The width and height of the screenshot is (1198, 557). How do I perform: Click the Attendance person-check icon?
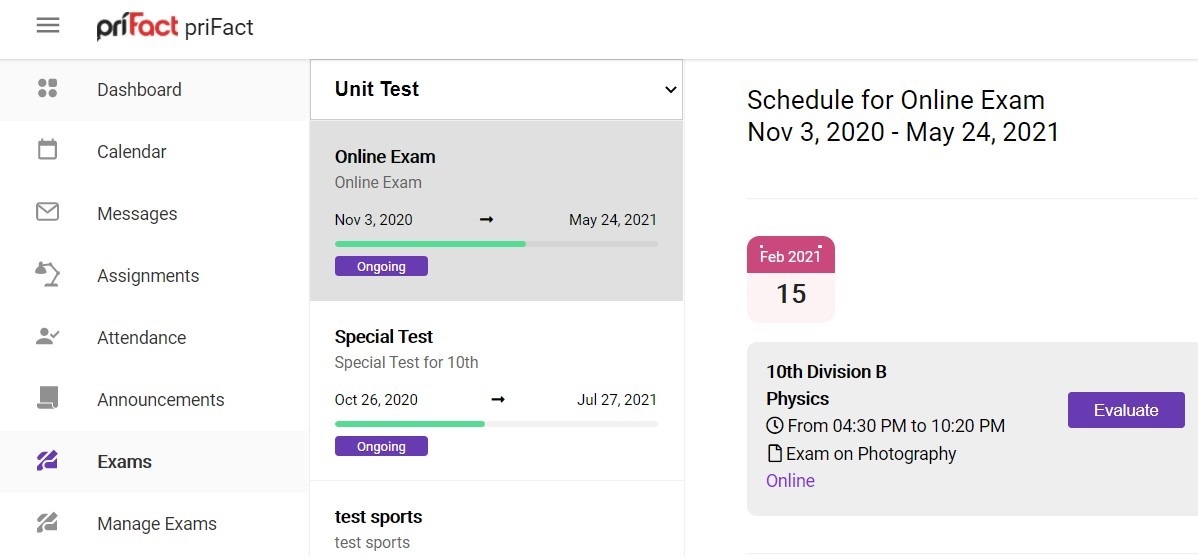coord(47,336)
